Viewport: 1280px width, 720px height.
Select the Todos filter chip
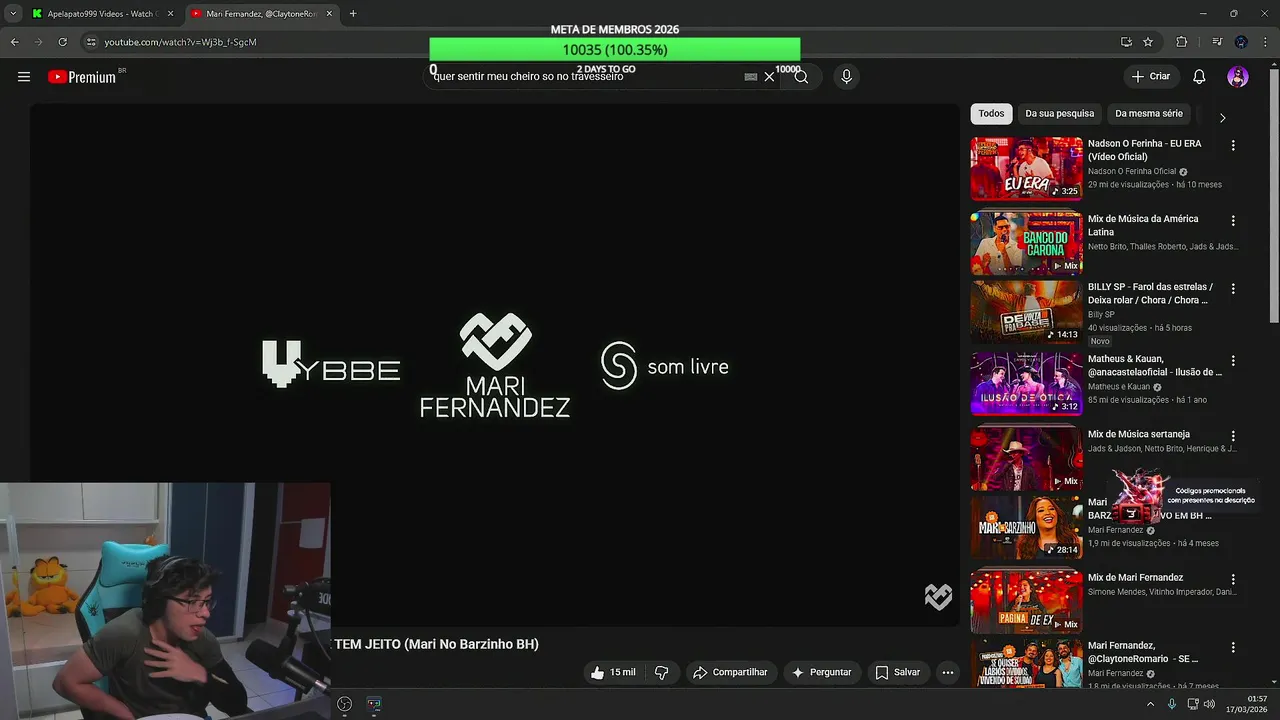991,114
